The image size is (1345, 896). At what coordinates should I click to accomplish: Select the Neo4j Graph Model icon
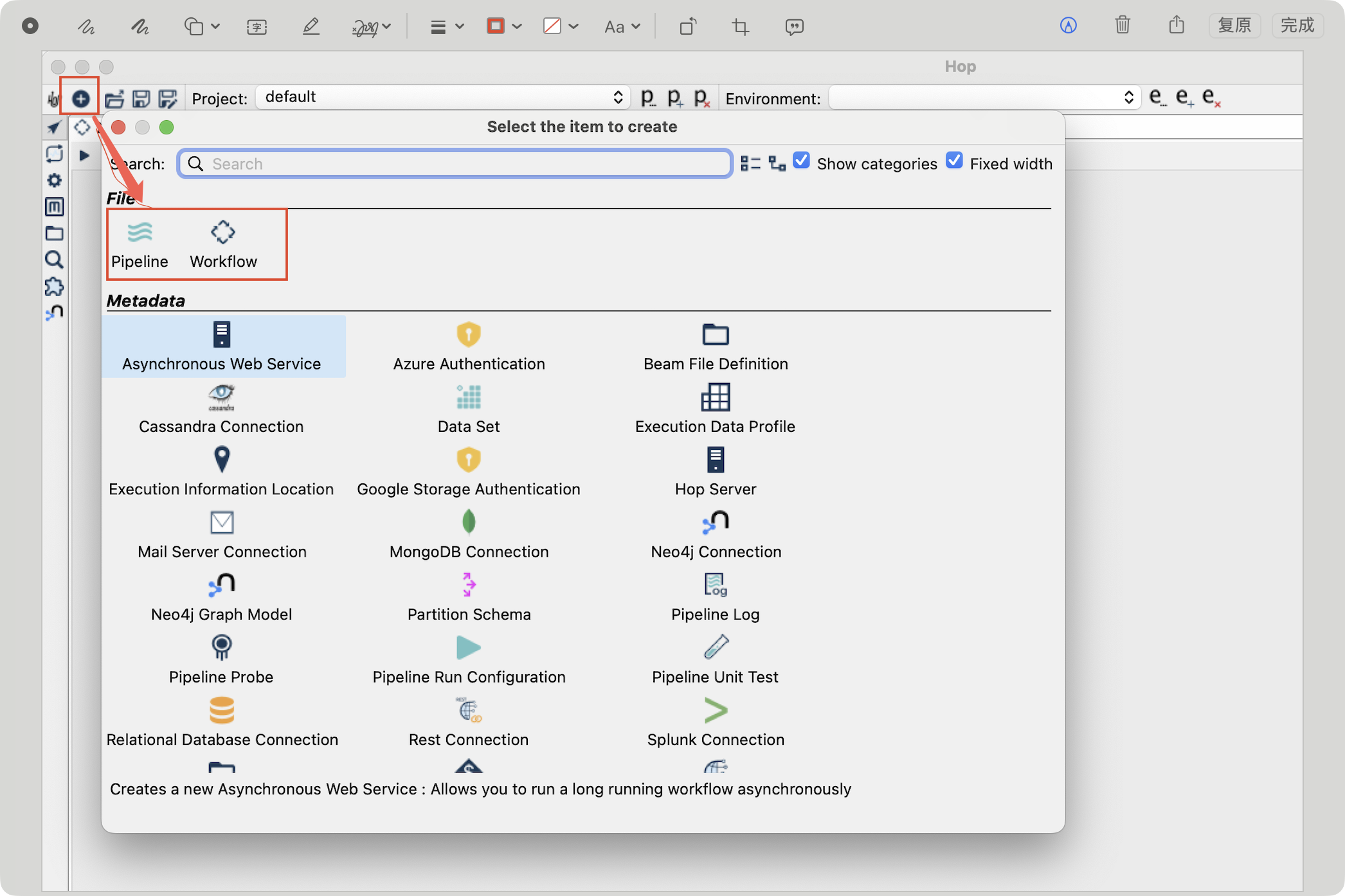(x=221, y=585)
